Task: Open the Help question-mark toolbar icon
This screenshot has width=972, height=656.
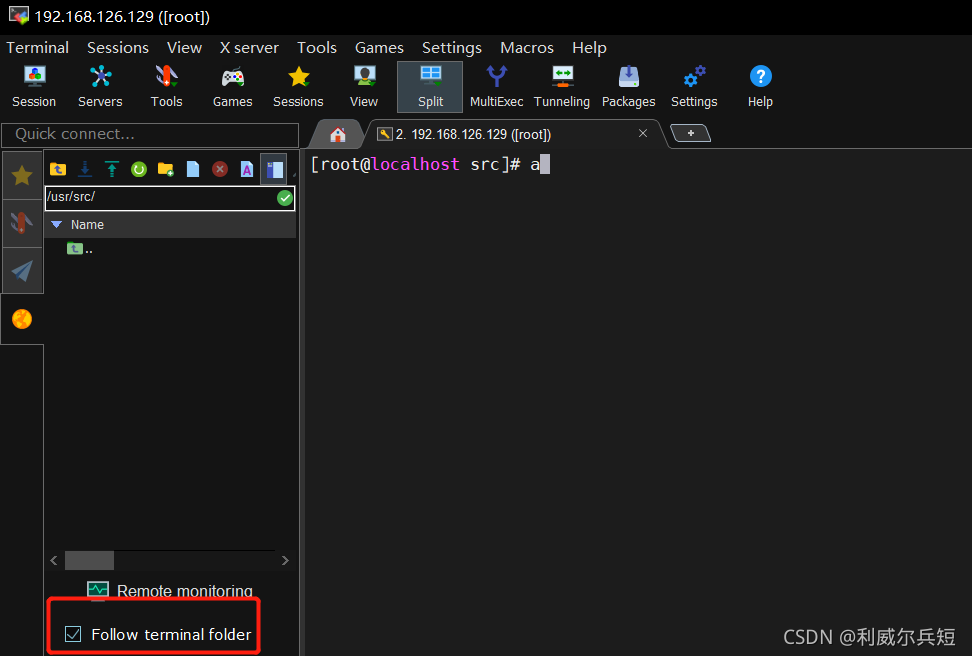Action: click(x=760, y=87)
